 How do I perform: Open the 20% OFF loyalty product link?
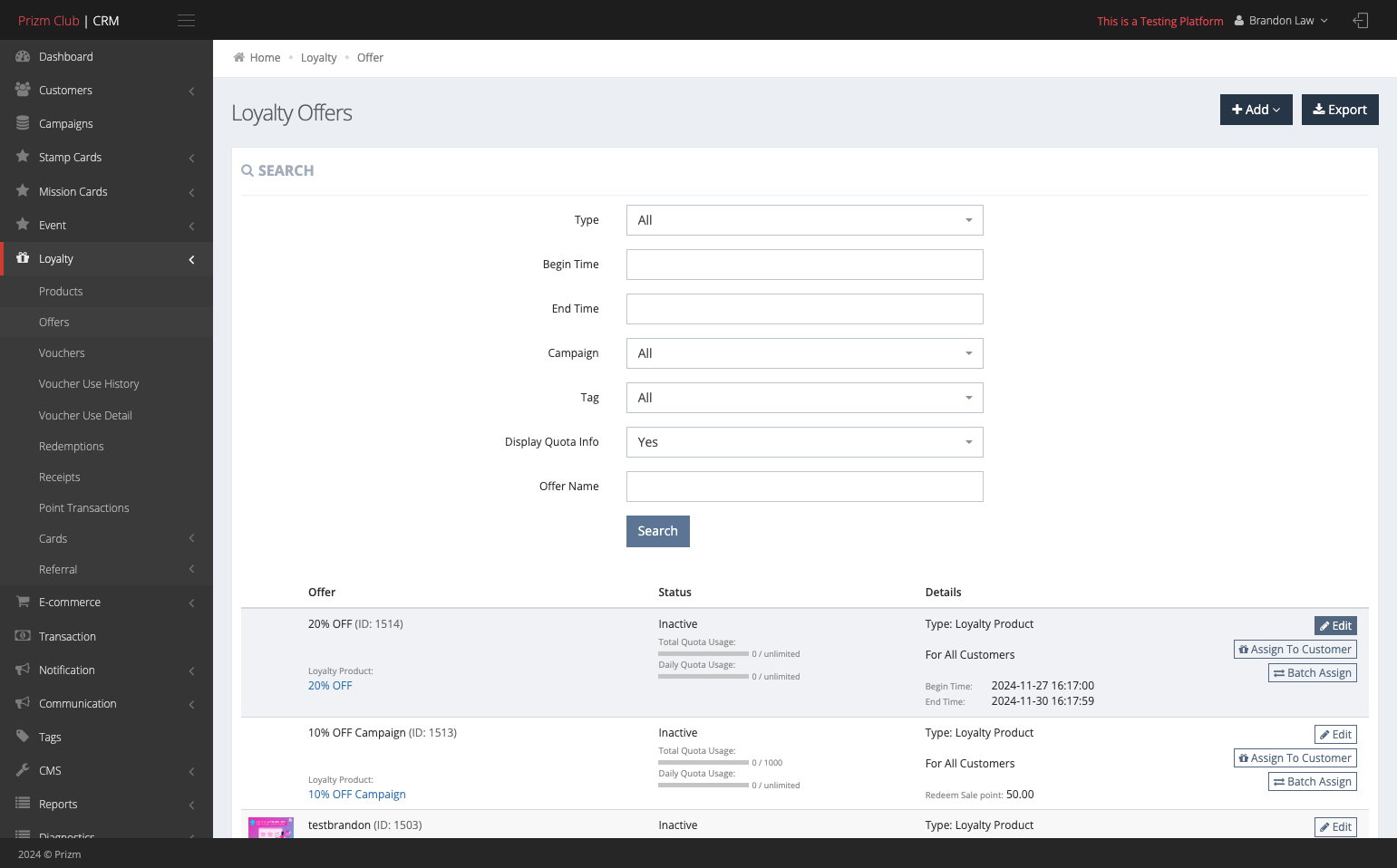[330, 685]
